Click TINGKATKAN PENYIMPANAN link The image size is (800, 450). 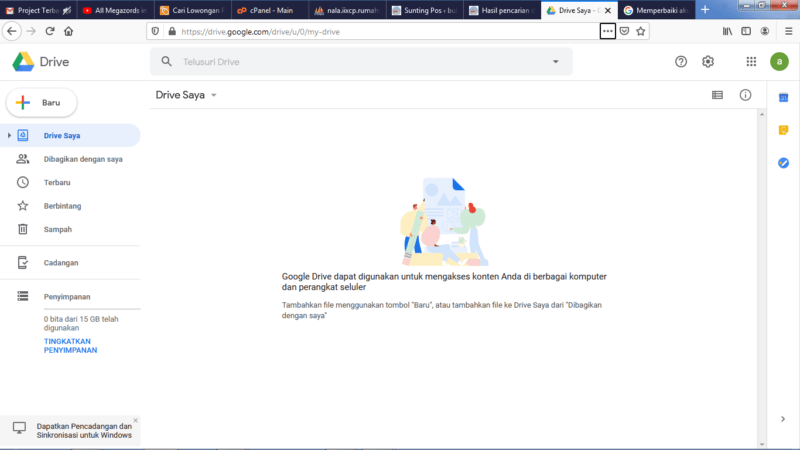70,345
